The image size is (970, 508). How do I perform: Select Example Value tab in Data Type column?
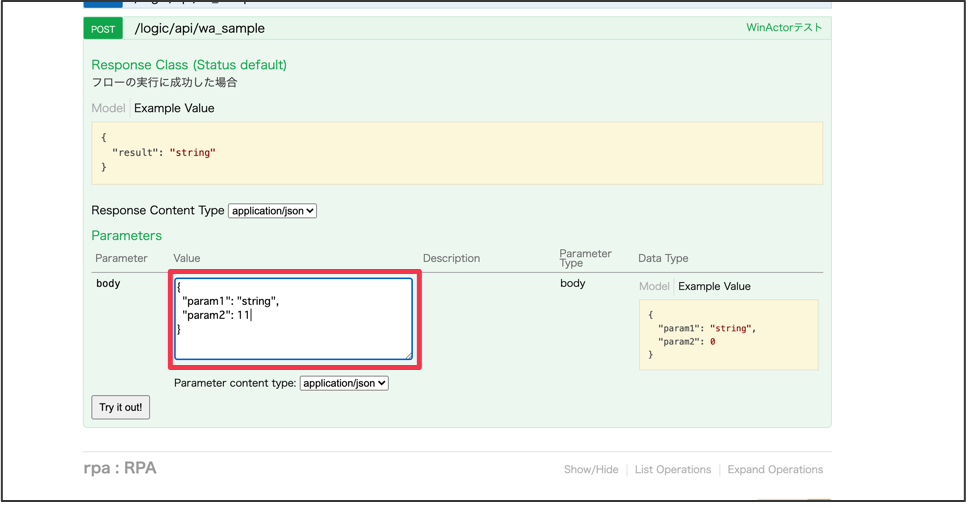(x=714, y=286)
